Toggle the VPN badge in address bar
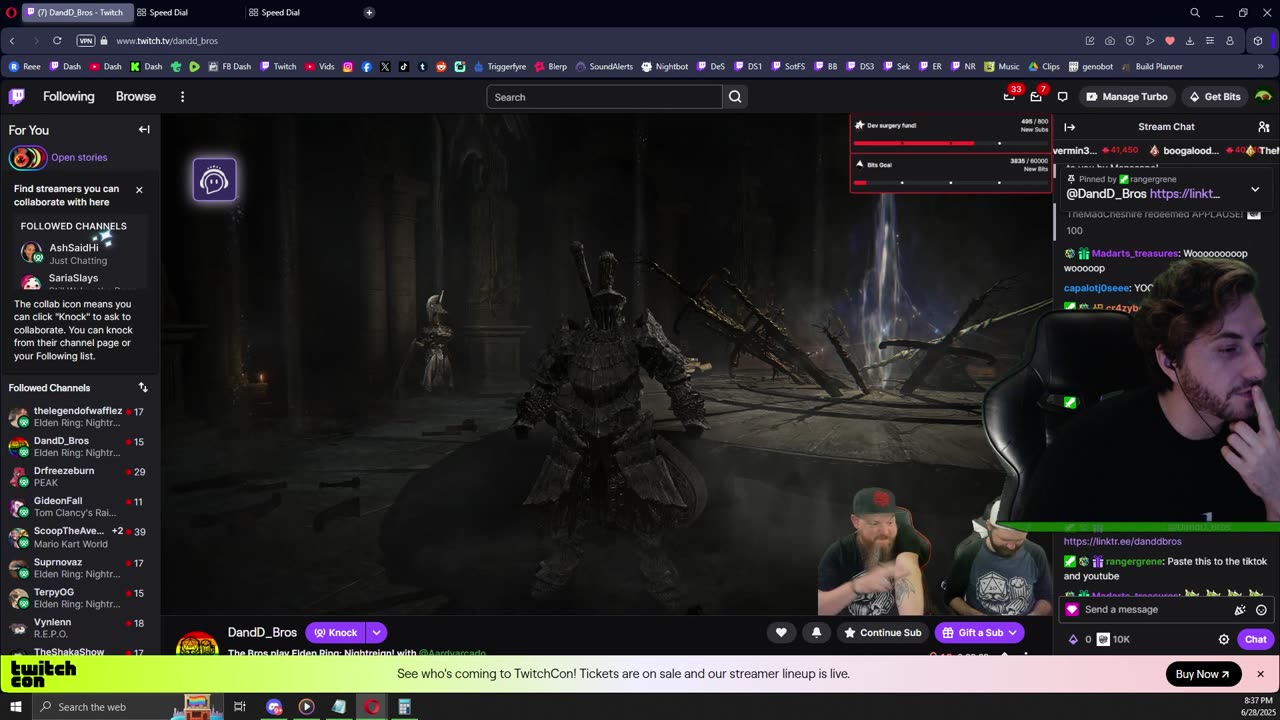This screenshot has width=1280, height=720. coord(86,40)
